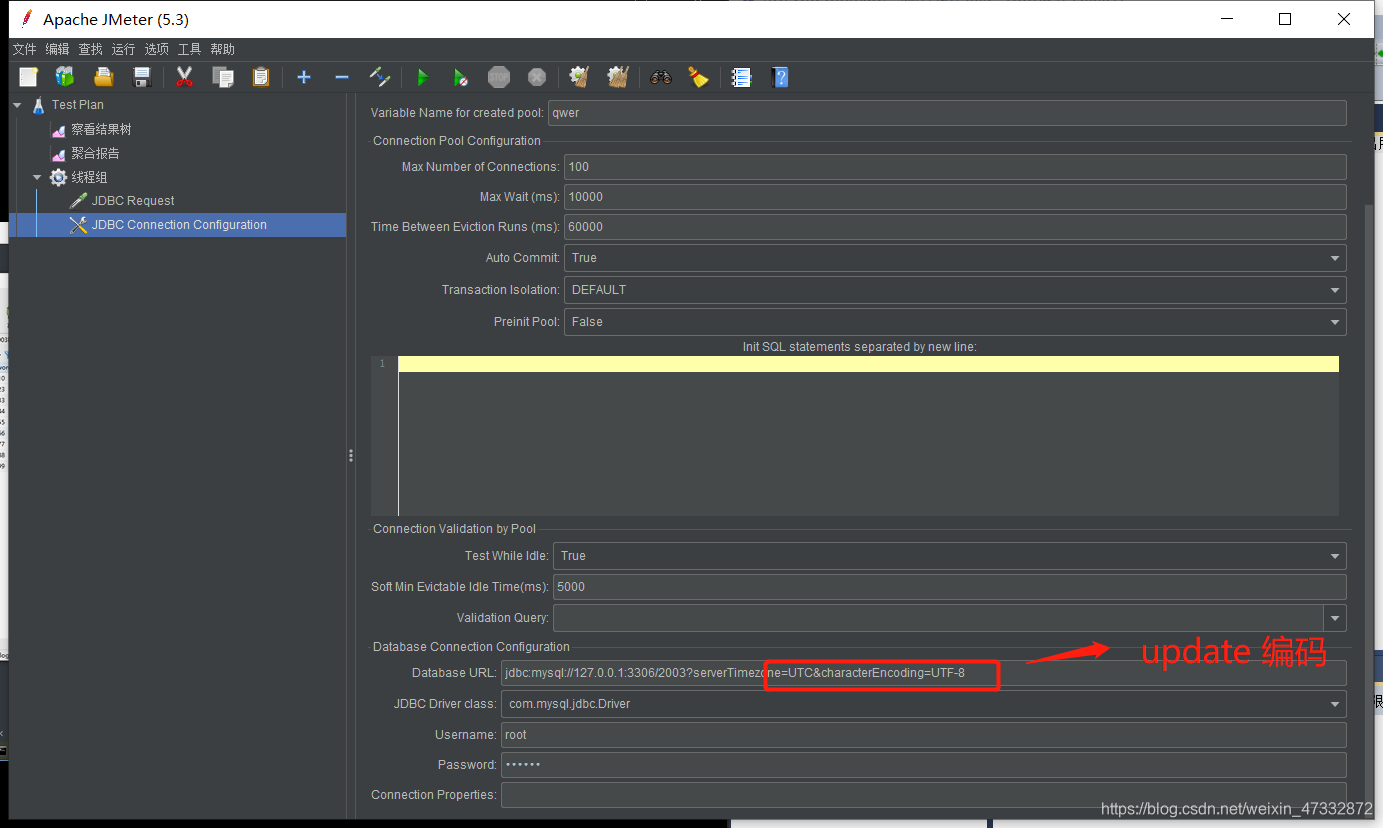Open the Auto Commit dropdown
The image size is (1383, 828).
(x=955, y=258)
